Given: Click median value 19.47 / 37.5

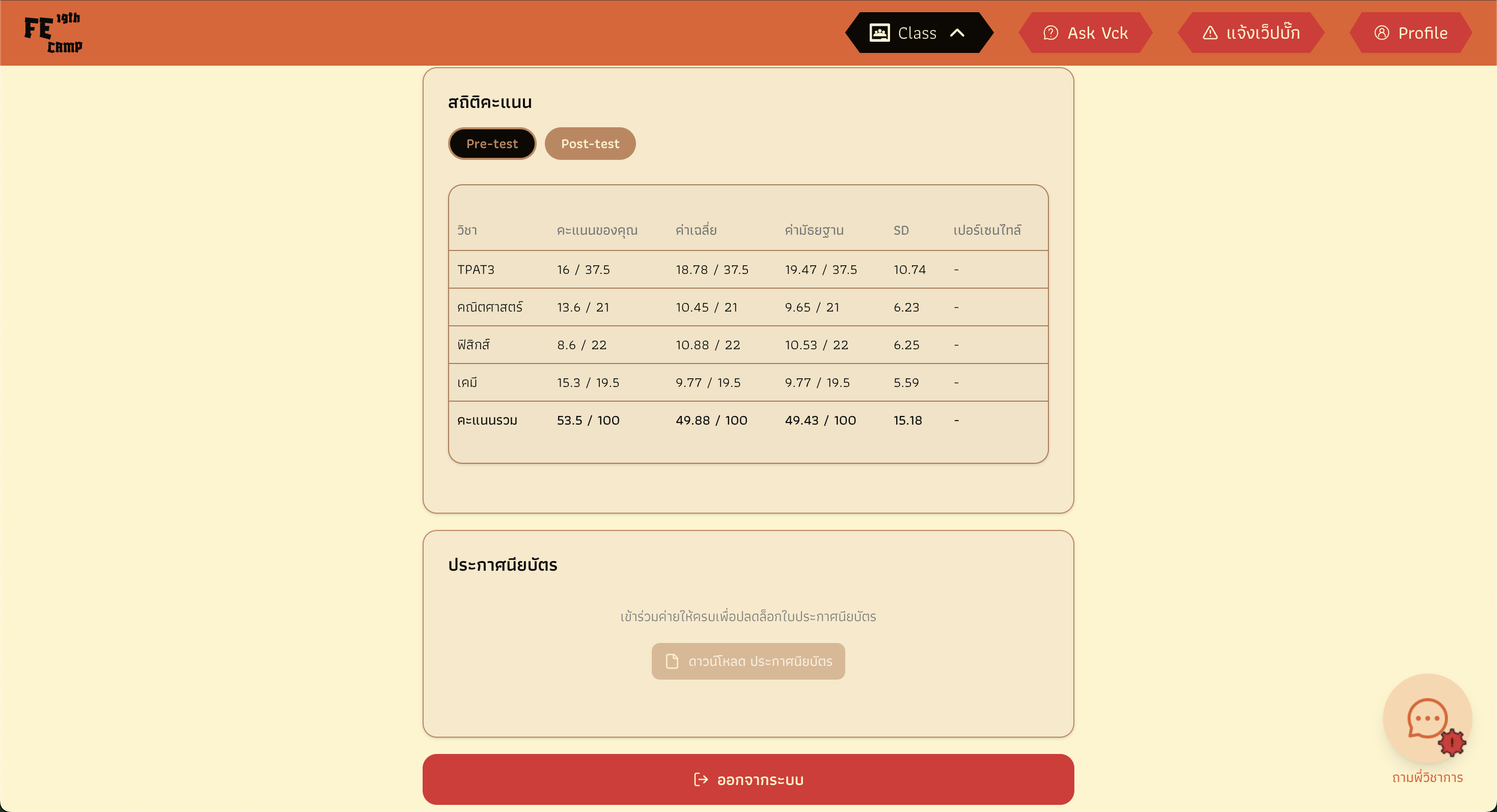Looking at the screenshot, I should tap(821, 269).
